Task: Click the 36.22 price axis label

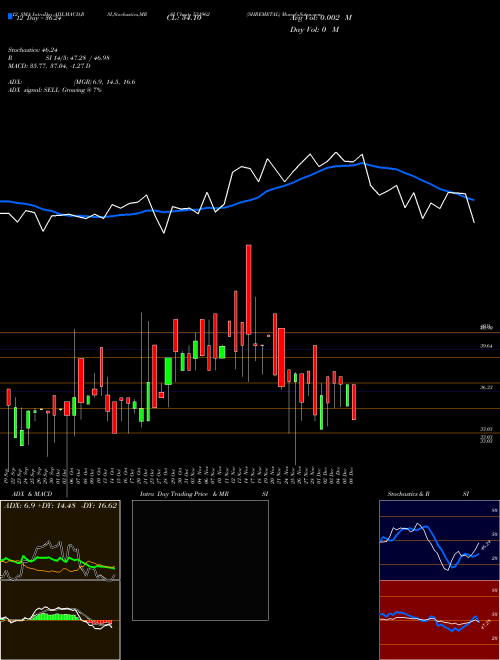Action: (487, 387)
